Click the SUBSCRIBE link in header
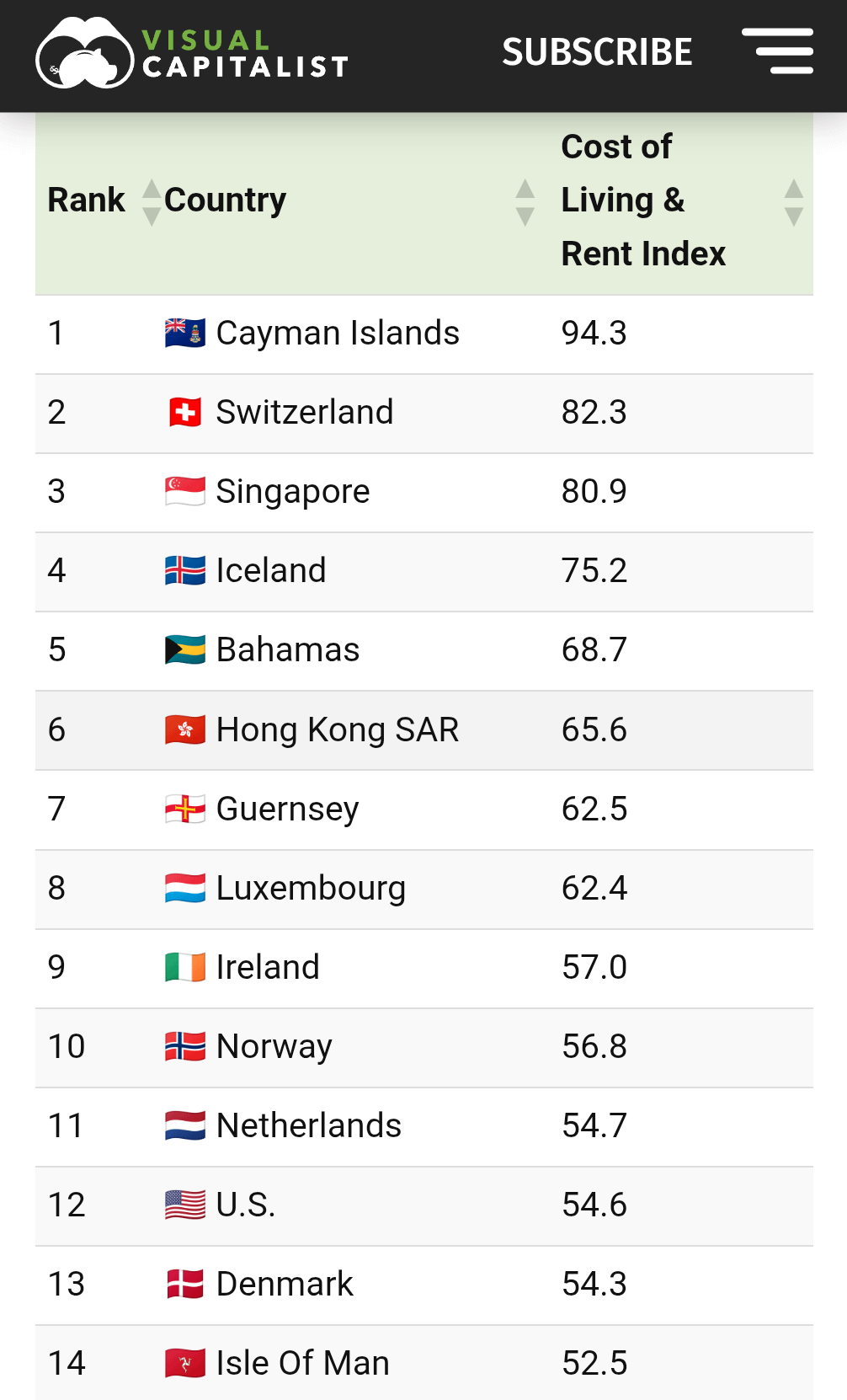 pyautogui.click(x=597, y=52)
